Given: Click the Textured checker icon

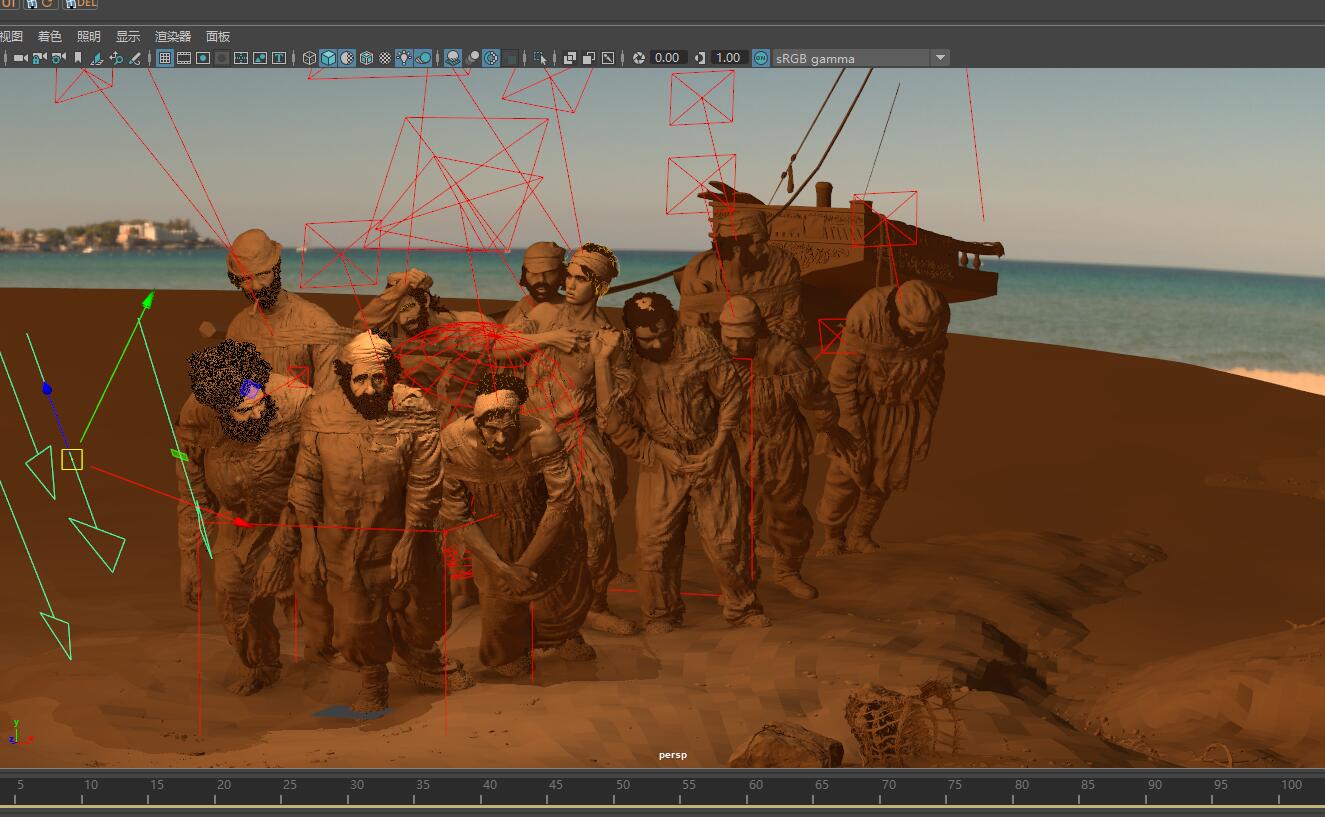Looking at the screenshot, I should (x=385, y=58).
